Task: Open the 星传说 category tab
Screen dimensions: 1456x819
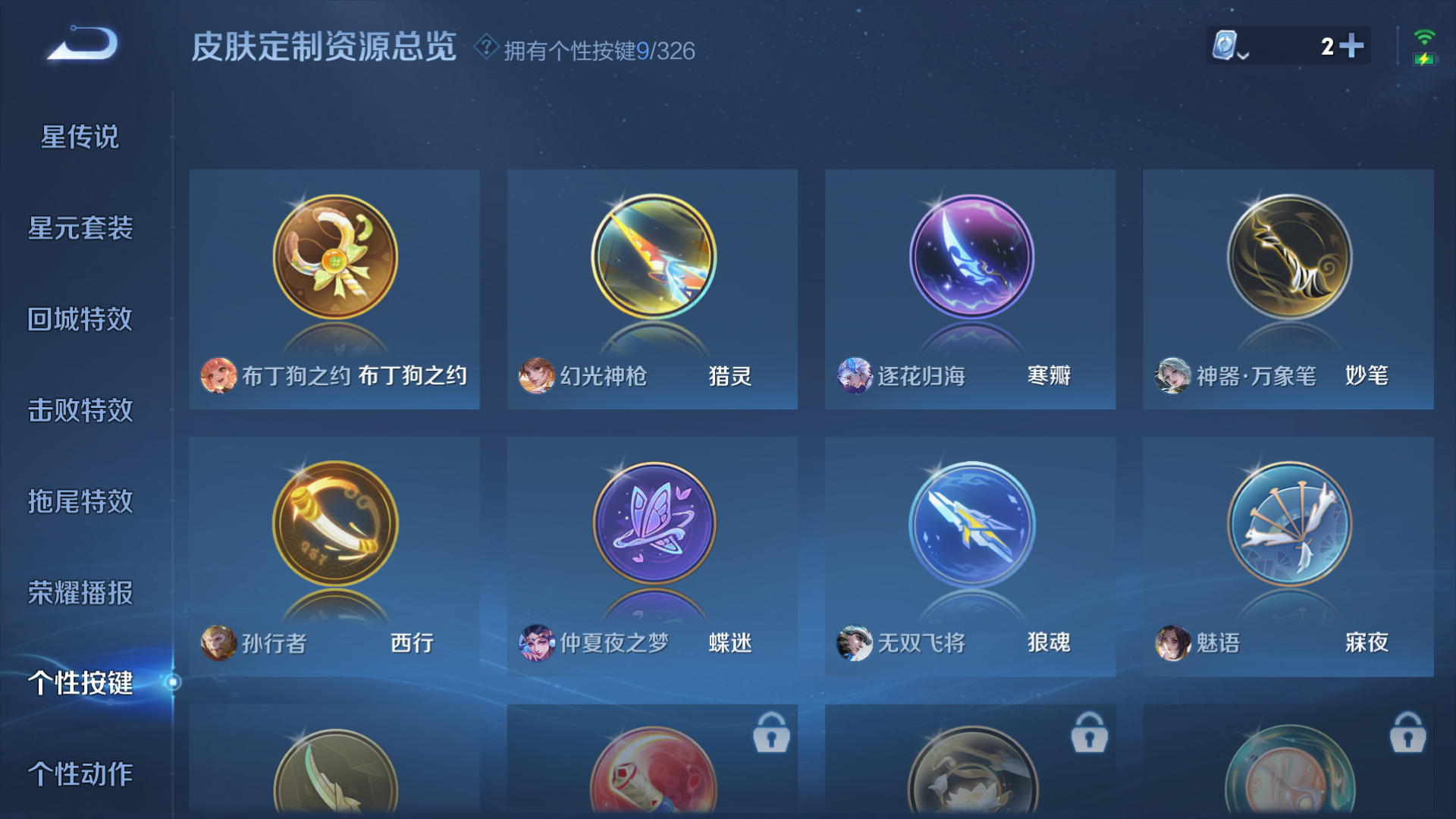Action: point(80,137)
